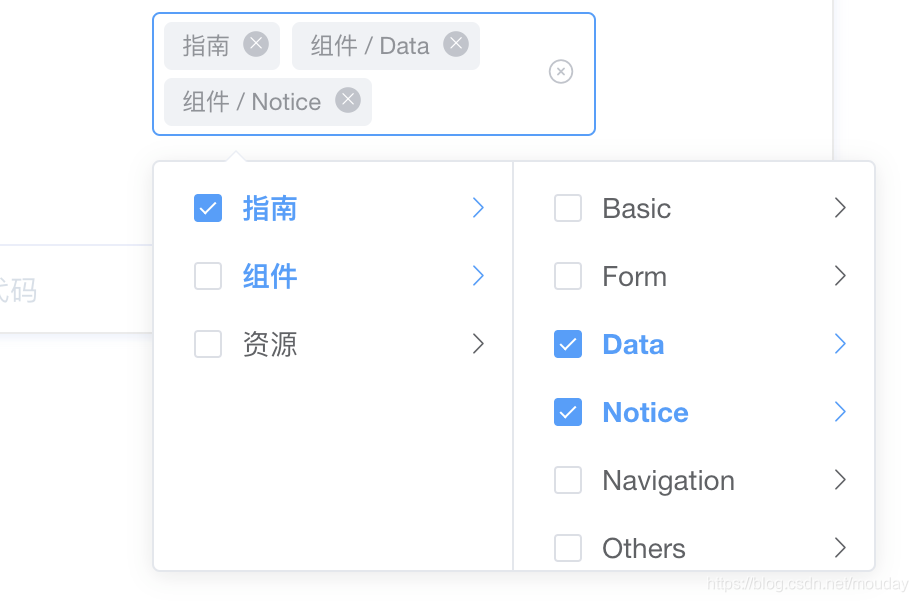Expand the 资源 submenu via its arrow
The height and width of the screenshot is (602, 918).
pos(478,344)
